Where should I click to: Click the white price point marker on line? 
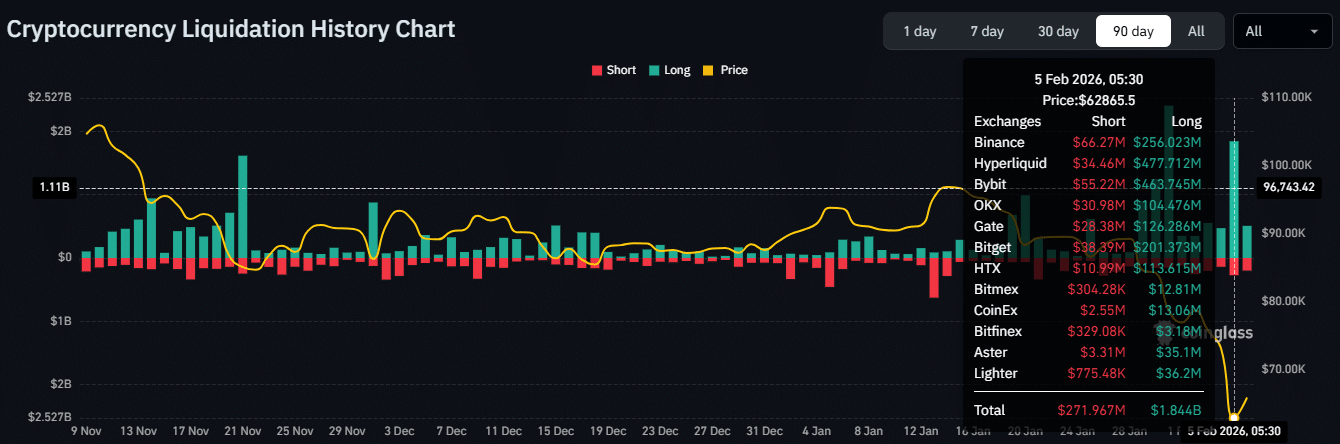(1234, 415)
